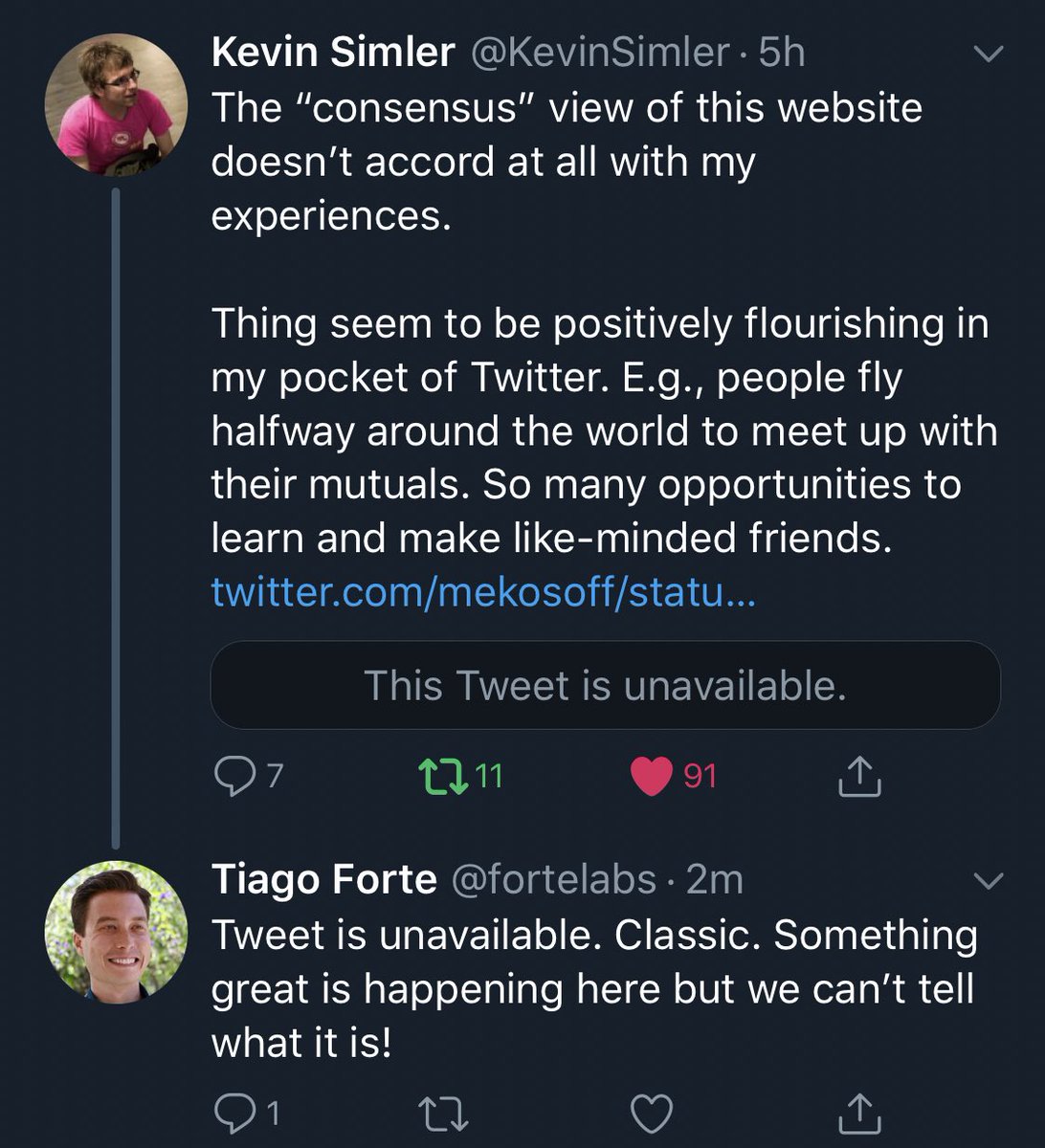Viewport: 1045px width, 1148px height.
Task: Tap the unavailable quoted tweet box
Action: [x=605, y=685]
